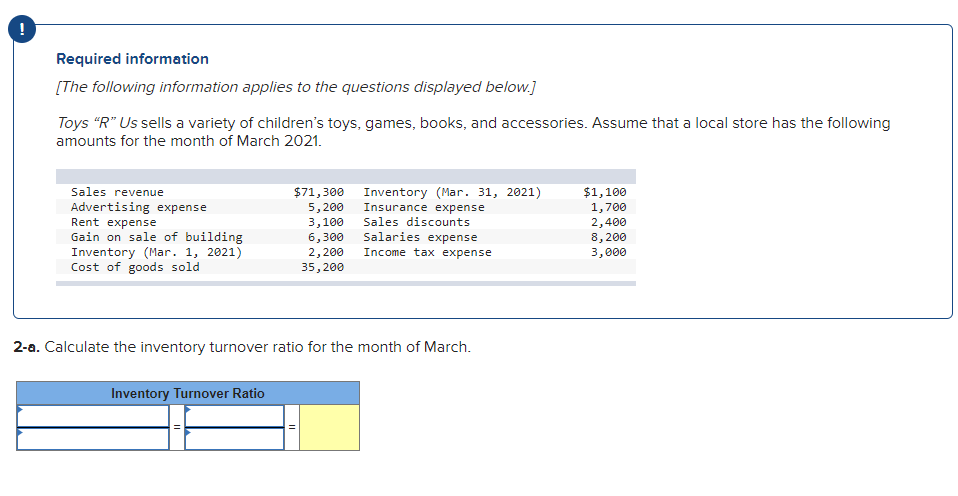This screenshot has height=496, width=958.
Task: Click the Inventory Turnover Ratio header
Action: tap(188, 393)
